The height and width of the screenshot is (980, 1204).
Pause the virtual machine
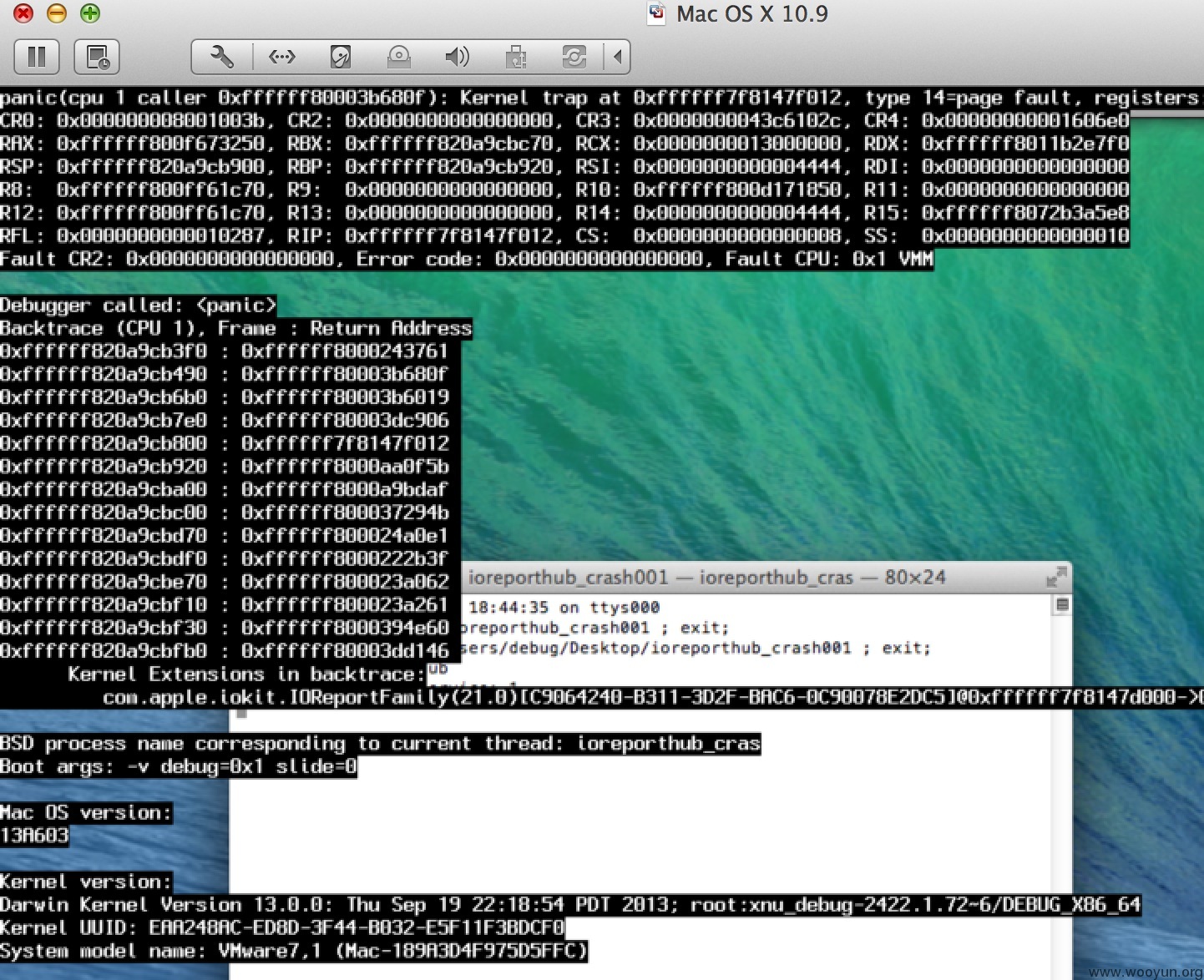pyautogui.click(x=37, y=57)
